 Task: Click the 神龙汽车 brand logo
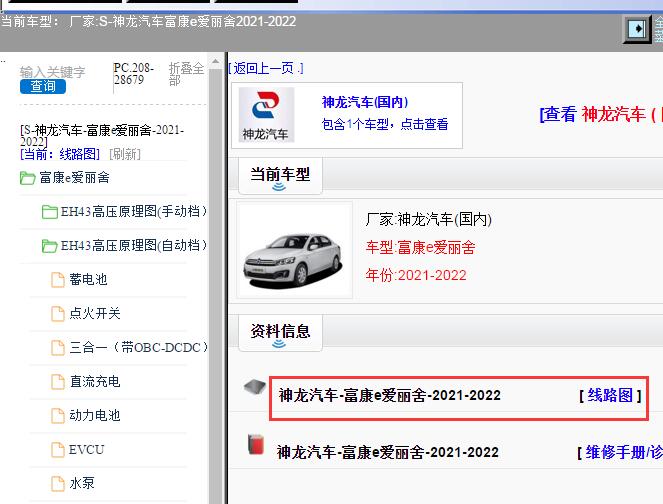(266, 115)
